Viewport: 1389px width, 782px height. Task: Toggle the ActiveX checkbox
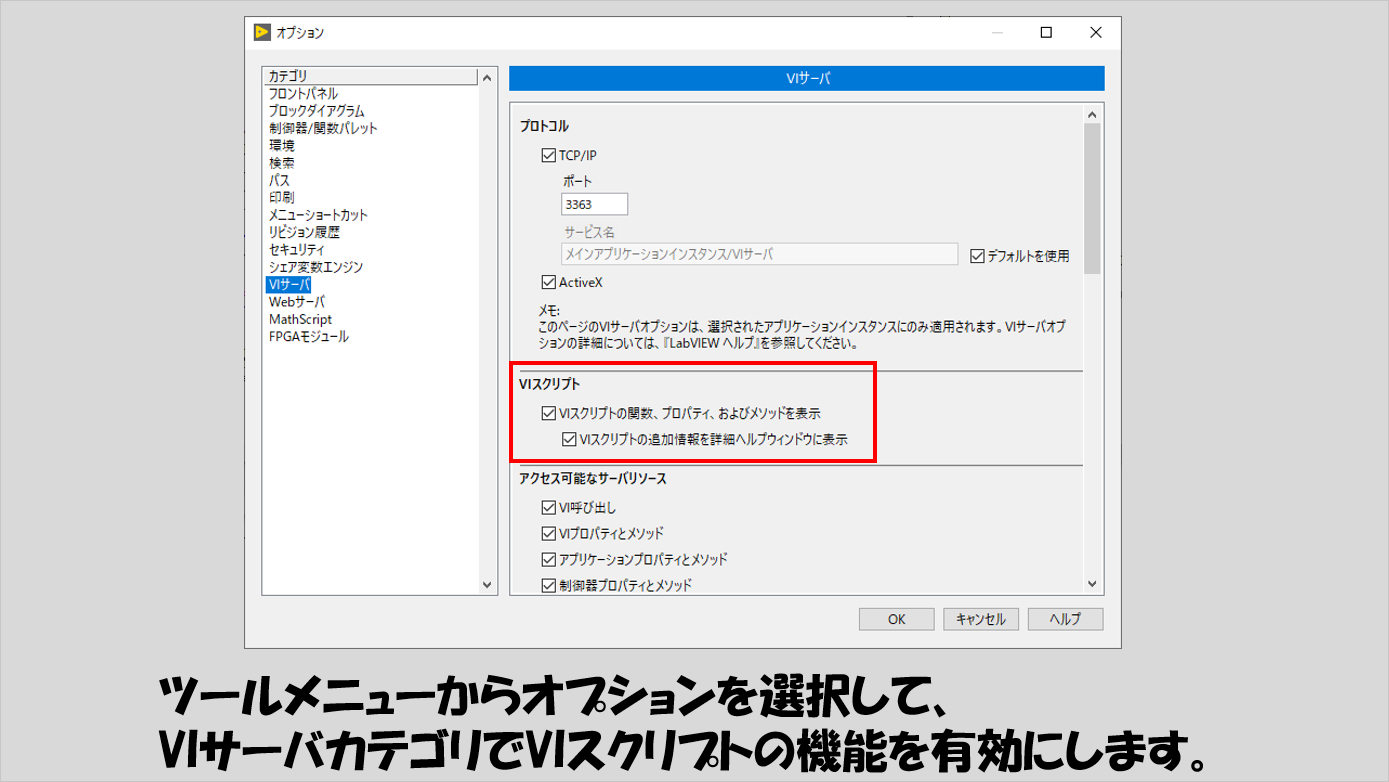tap(548, 282)
